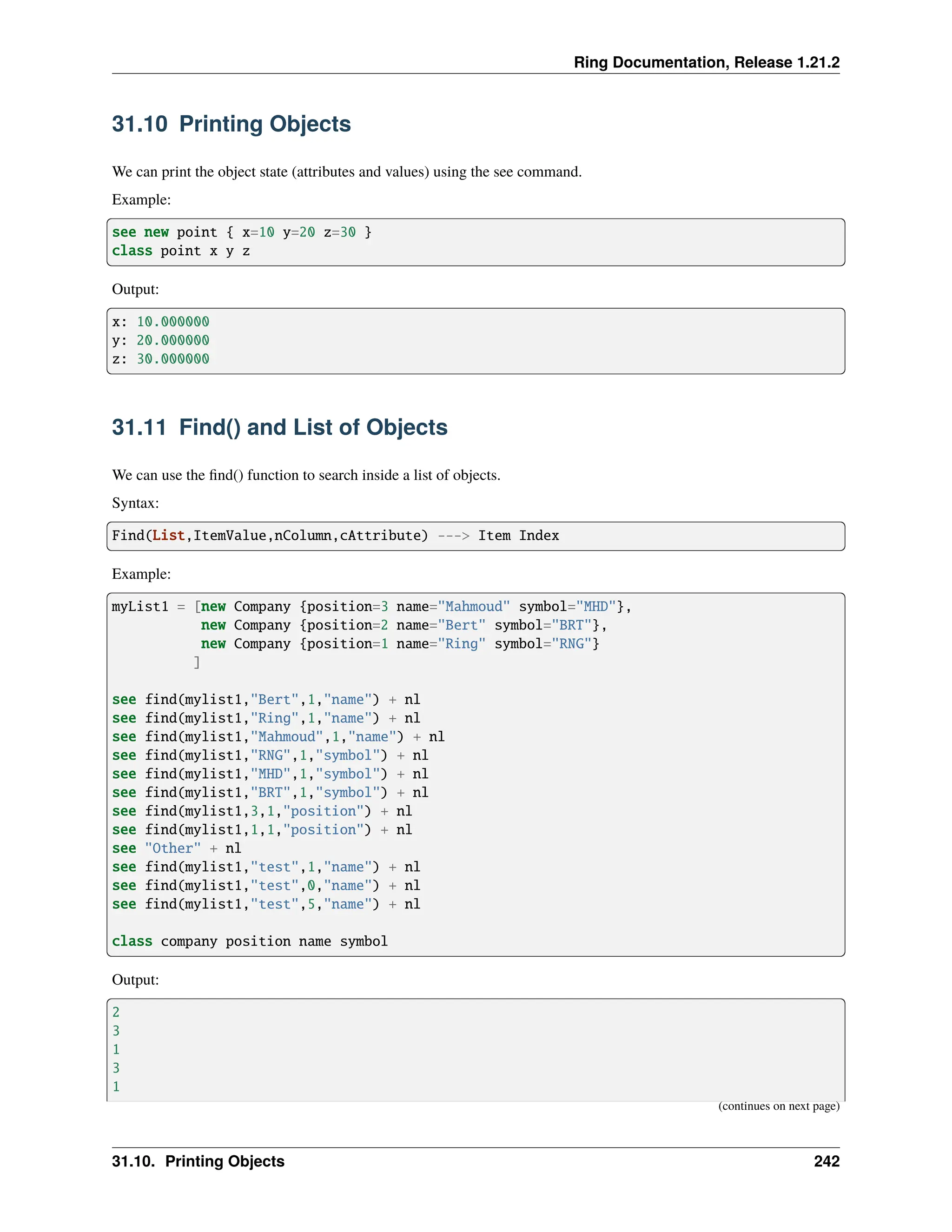
Task: Click the red 'List' keyword in syntax
Action: click(168, 535)
